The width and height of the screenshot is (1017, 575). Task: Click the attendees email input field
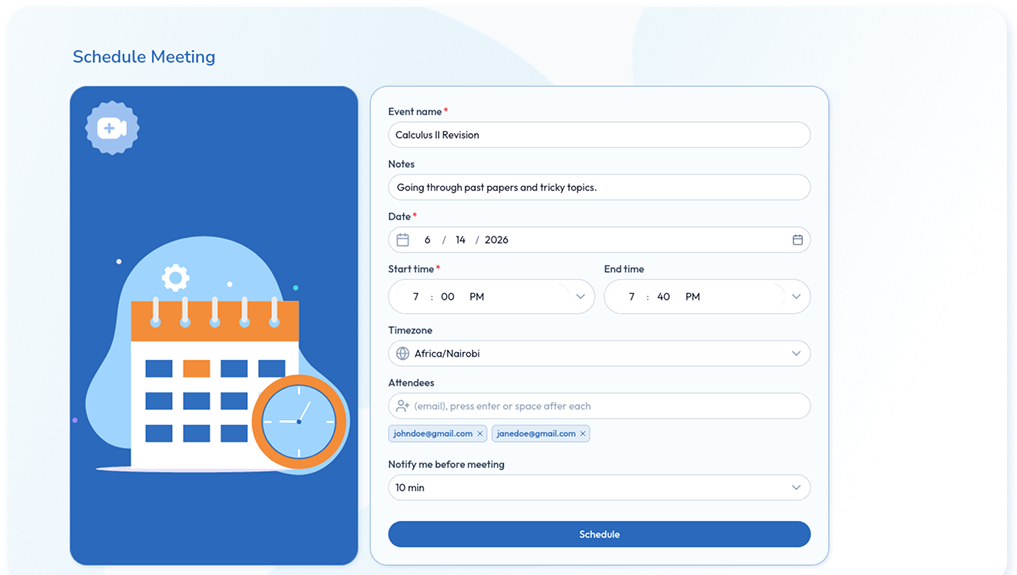pos(599,406)
